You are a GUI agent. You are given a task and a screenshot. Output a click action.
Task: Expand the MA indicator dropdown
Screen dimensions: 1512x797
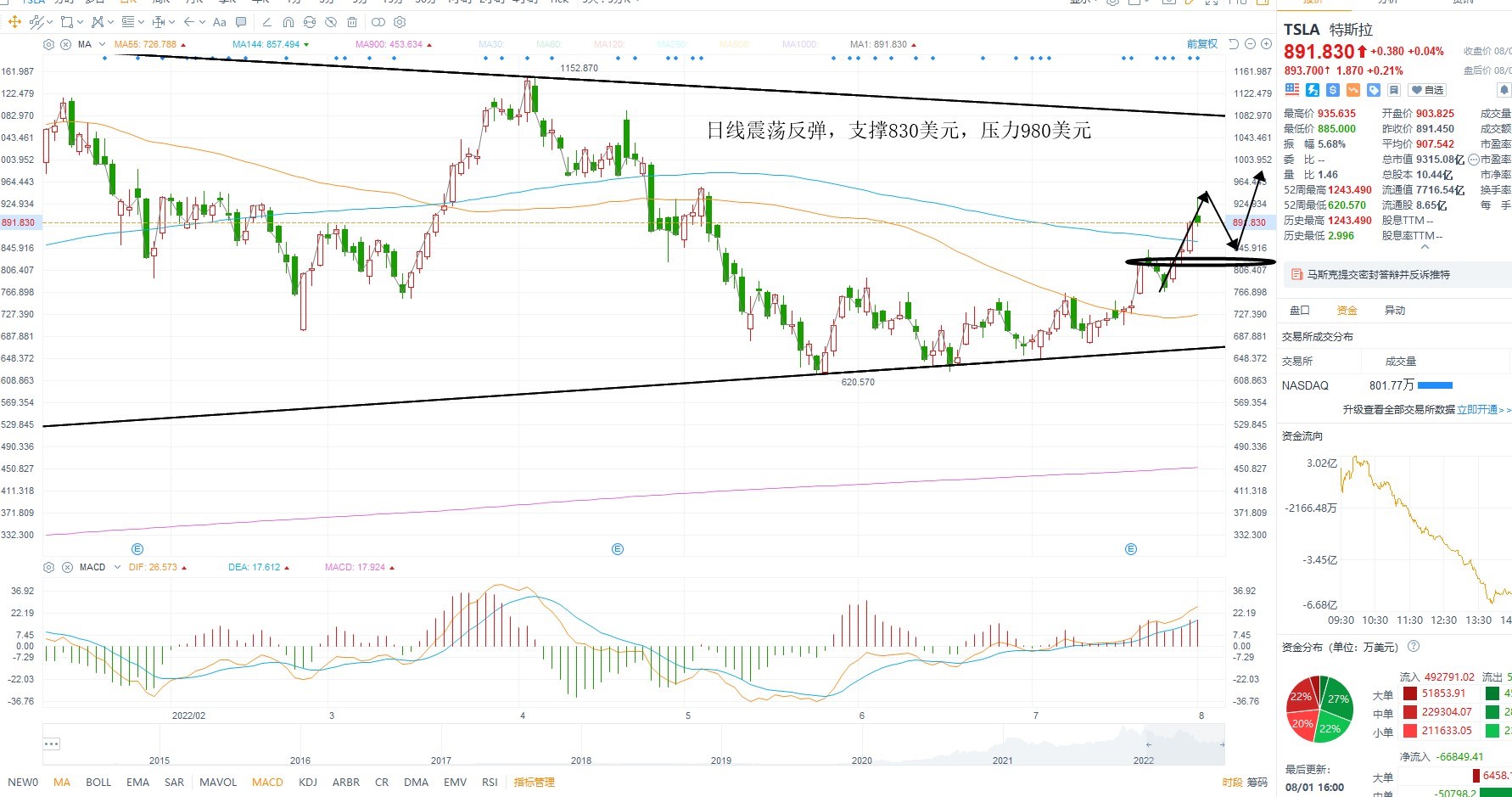coord(103,44)
